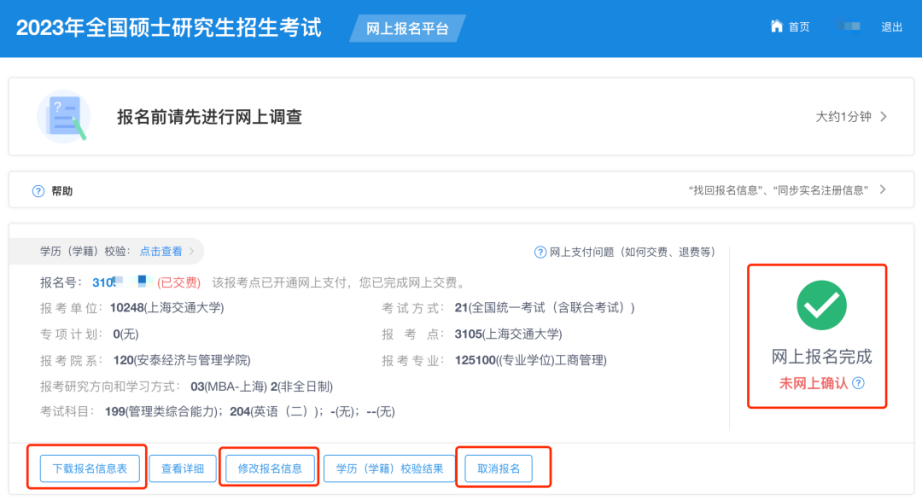The width and height of the screenshot is (922, 501).
Task: Click 退出 to log out
Action: tap(891, 27)
